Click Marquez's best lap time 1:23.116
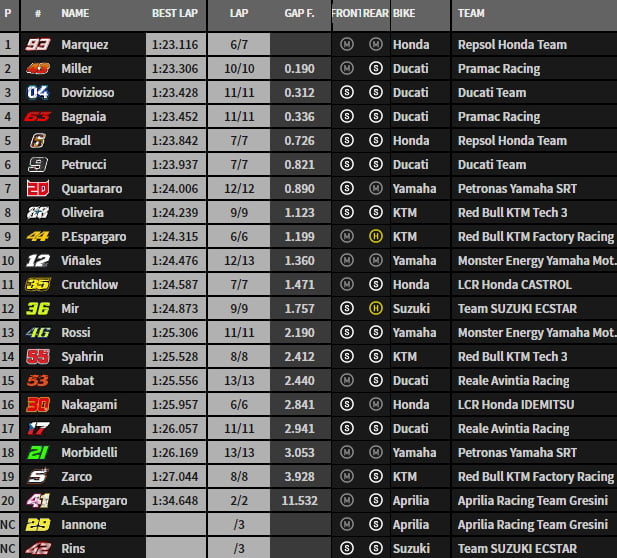 pos(173,45)
